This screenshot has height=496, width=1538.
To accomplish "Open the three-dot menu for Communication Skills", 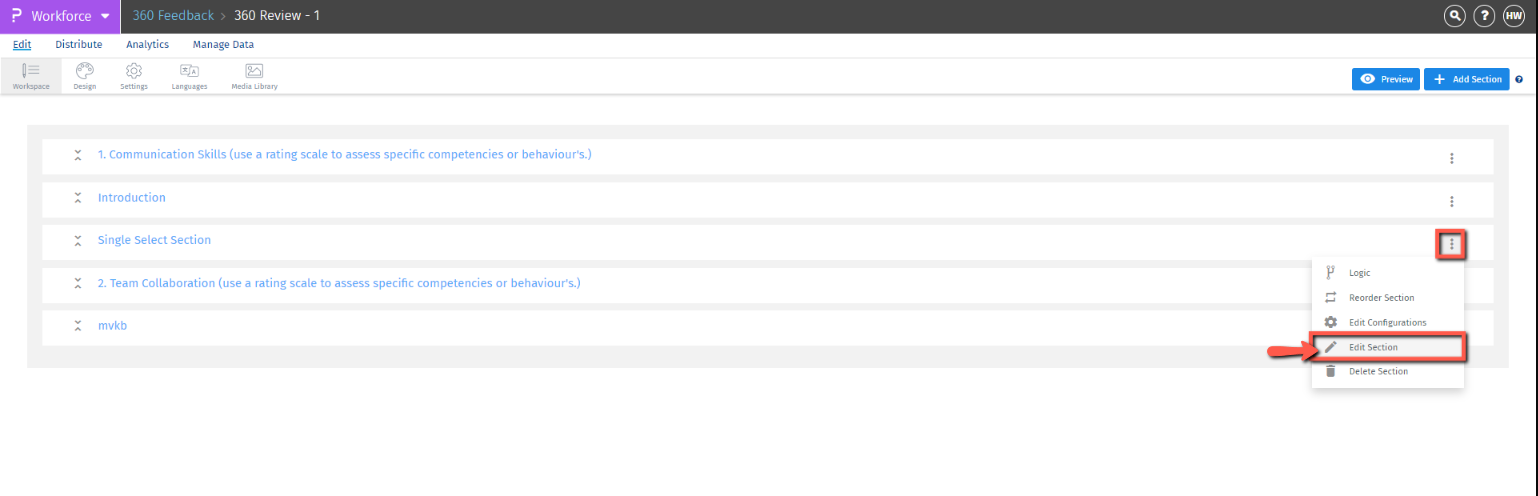I will 1451,158.
